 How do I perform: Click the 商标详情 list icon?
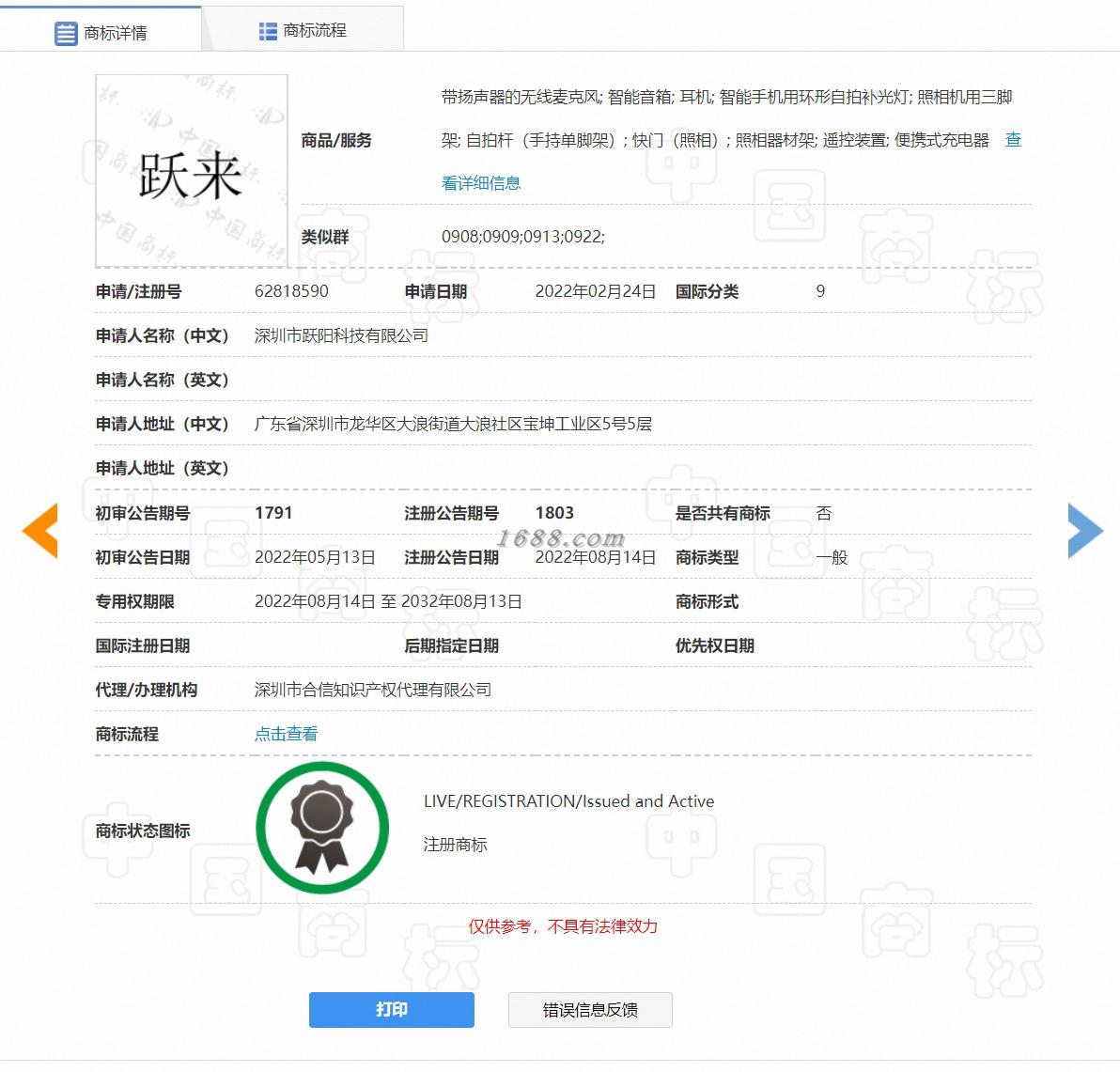pos(66,34)
